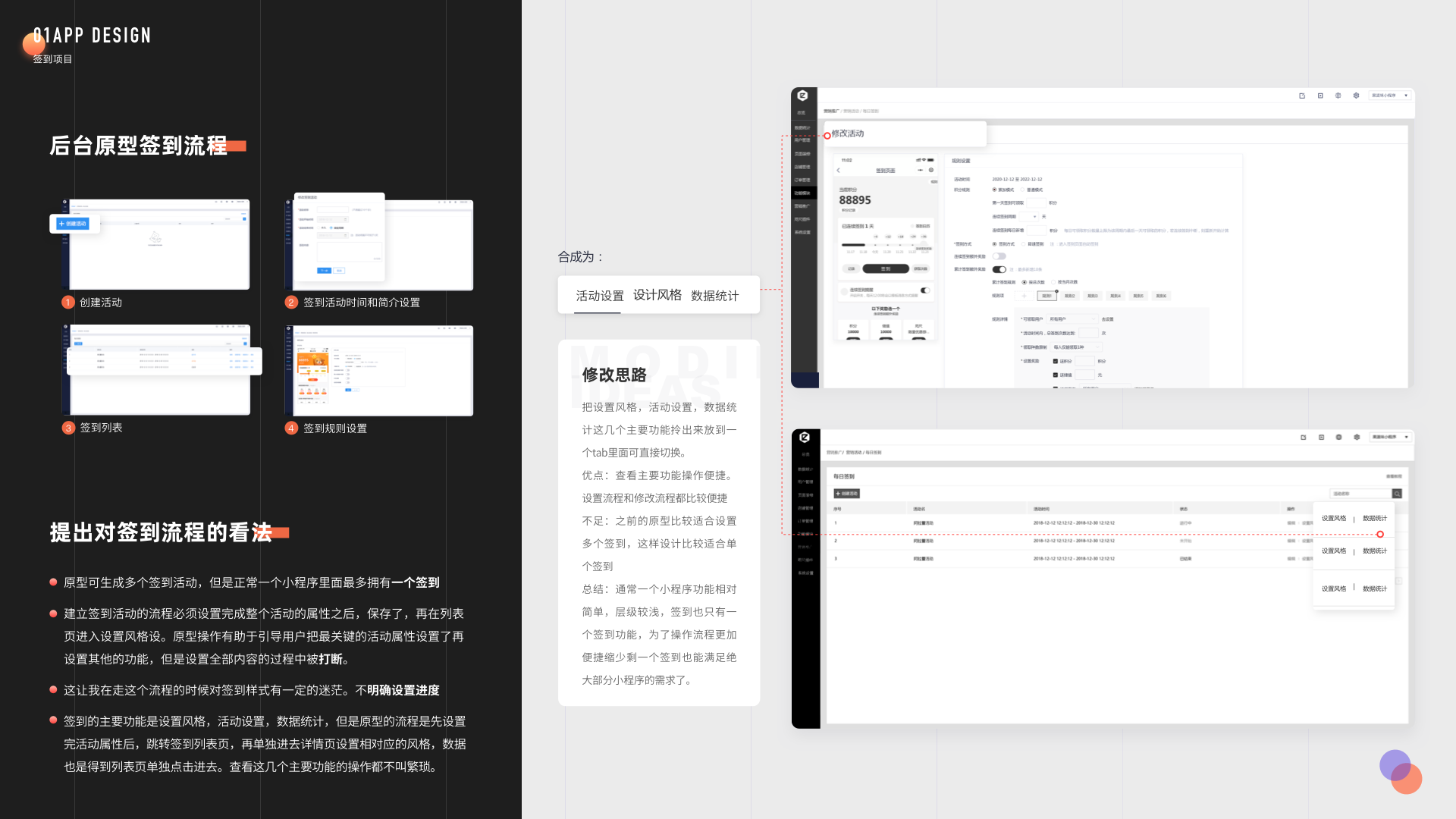Click the back chevron in the phone preview
Viewport: 1456px width, 819px height.
(x=839, y=171)
